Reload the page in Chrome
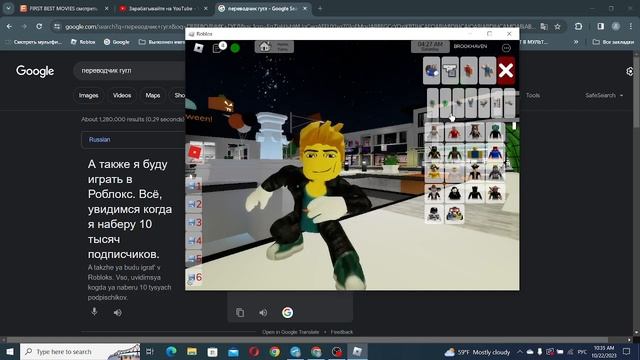 pyautogui.click(x=39, y=27)
